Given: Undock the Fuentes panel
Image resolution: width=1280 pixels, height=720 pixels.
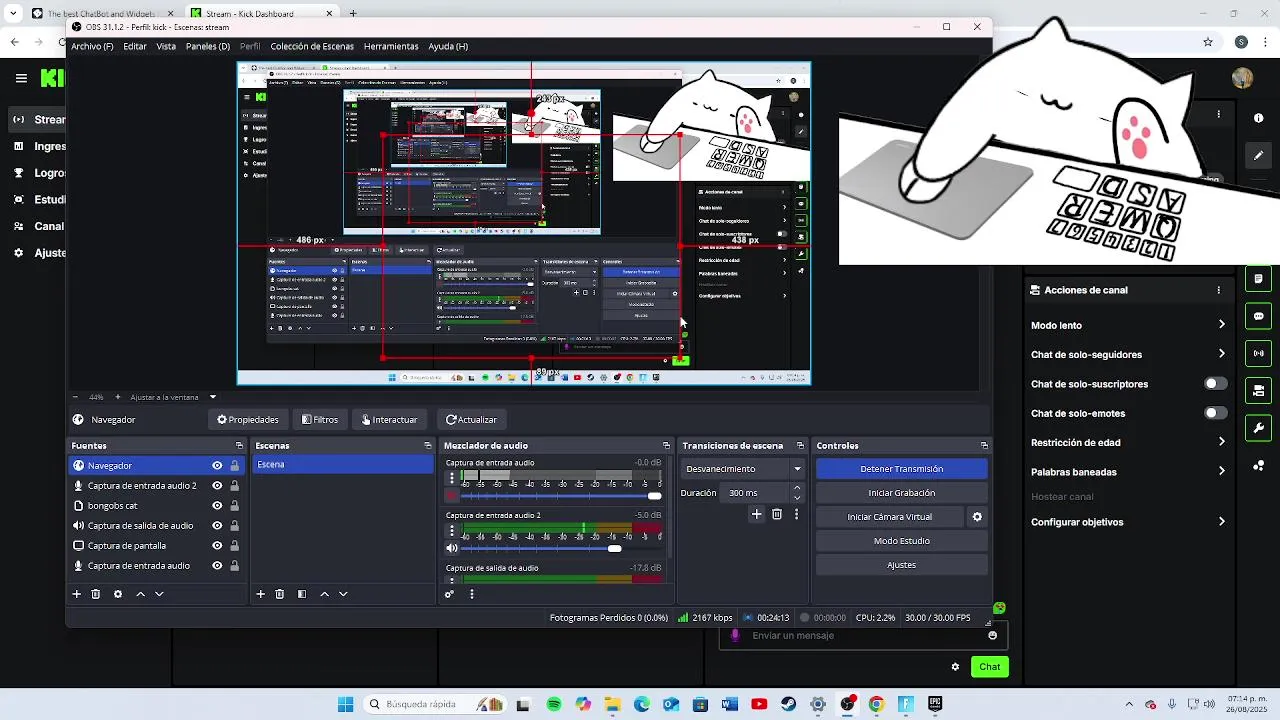Looking at the screenshot, I should point(239,446).
